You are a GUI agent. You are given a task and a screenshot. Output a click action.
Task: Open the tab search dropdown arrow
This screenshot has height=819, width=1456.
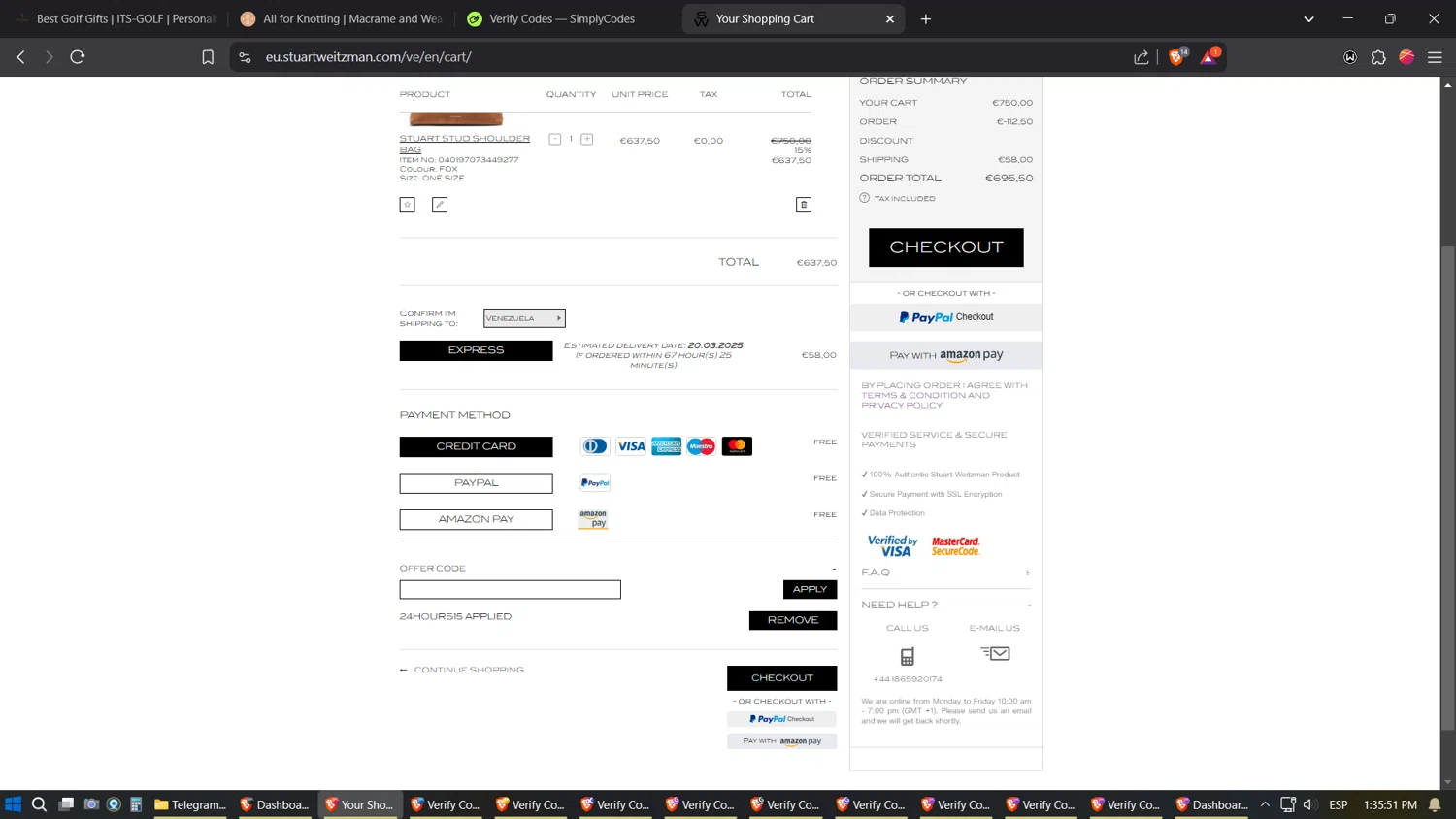[1308, 18]
